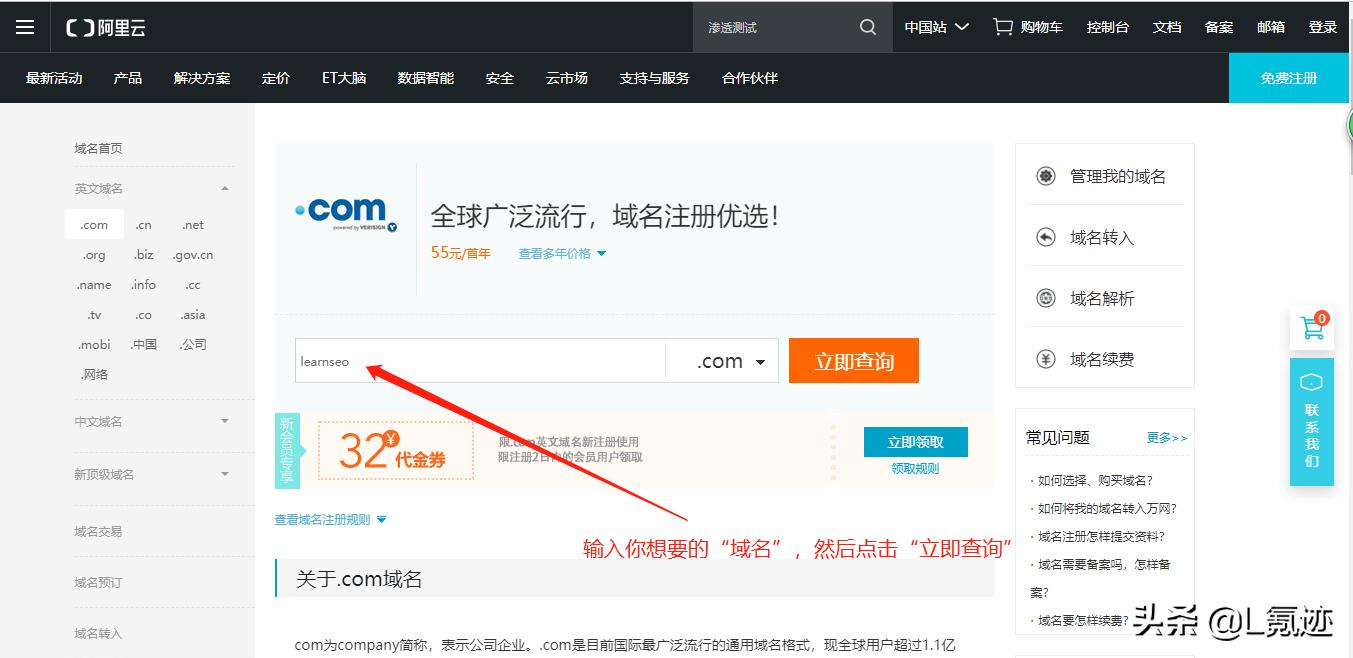Open the 产品 menu in navigation bar
1353x658 pixels.
pyautogui.click(x=127, y=77)
